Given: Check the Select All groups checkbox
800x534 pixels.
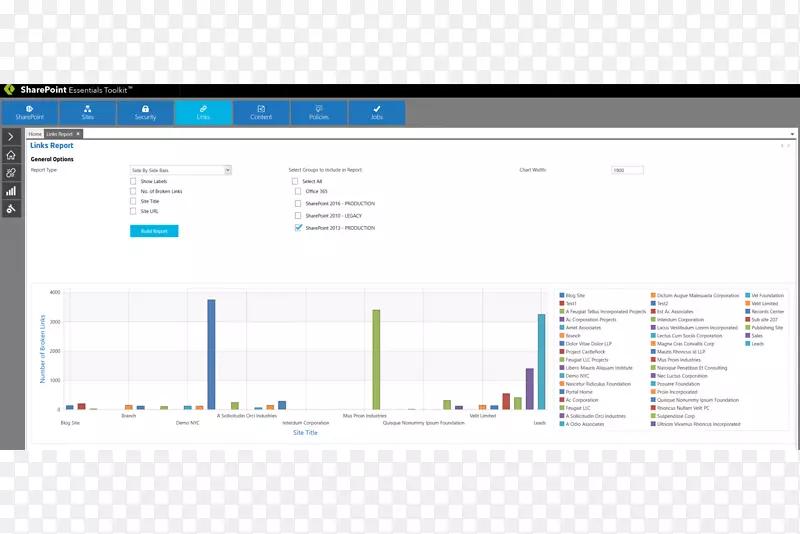Looking at the screenshot, I should click(x=295, y=181).
